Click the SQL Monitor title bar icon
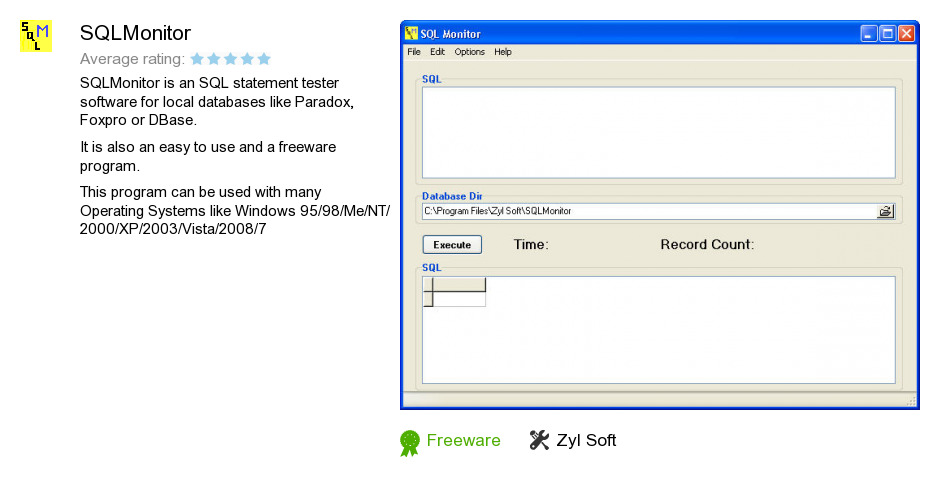The height and width of the screenshot is (487, 940). 411,33
